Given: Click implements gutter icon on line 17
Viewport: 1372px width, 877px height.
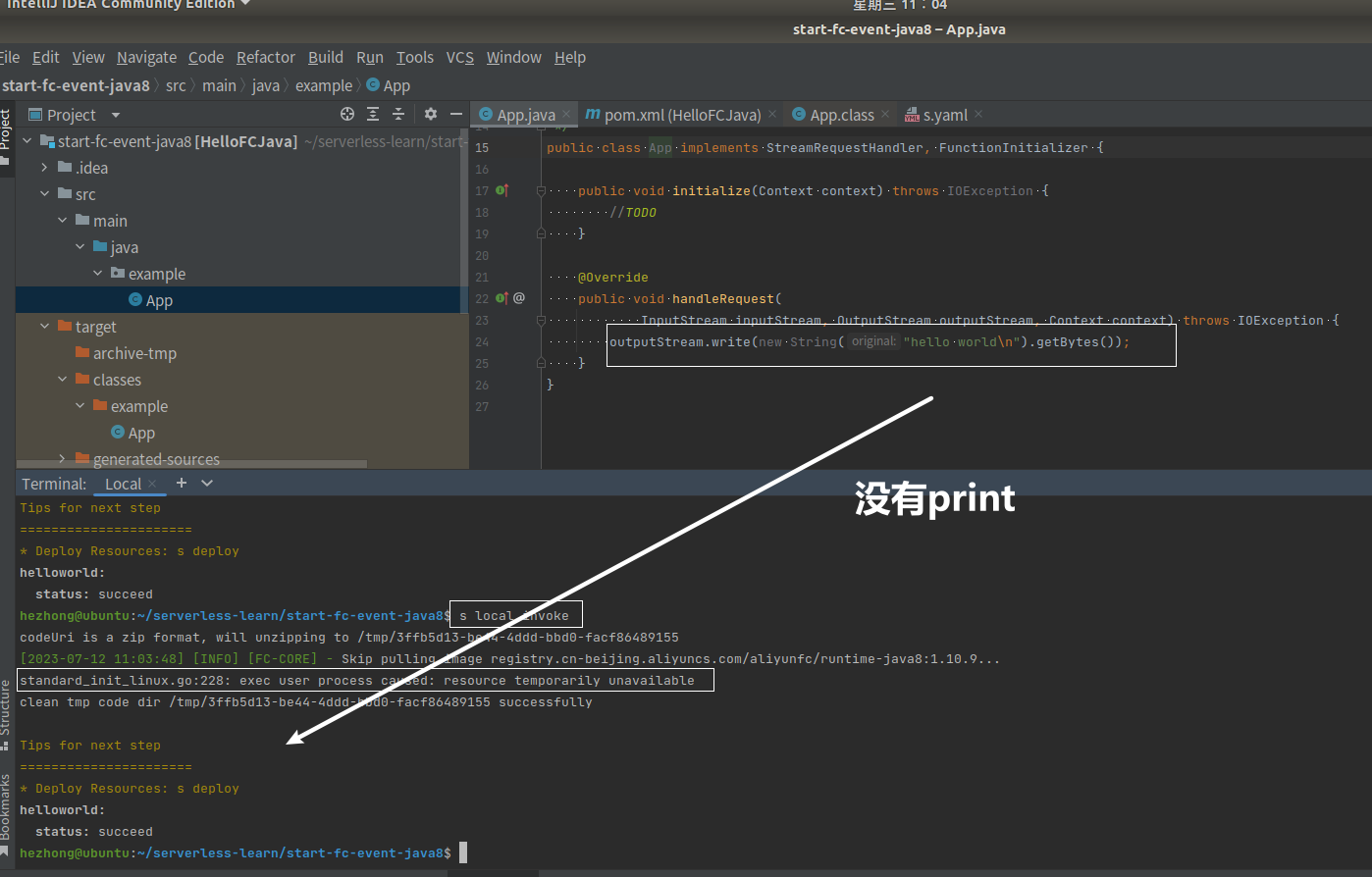Looking at the screenshot, I should pyautogui.click(x=502, y=190).
